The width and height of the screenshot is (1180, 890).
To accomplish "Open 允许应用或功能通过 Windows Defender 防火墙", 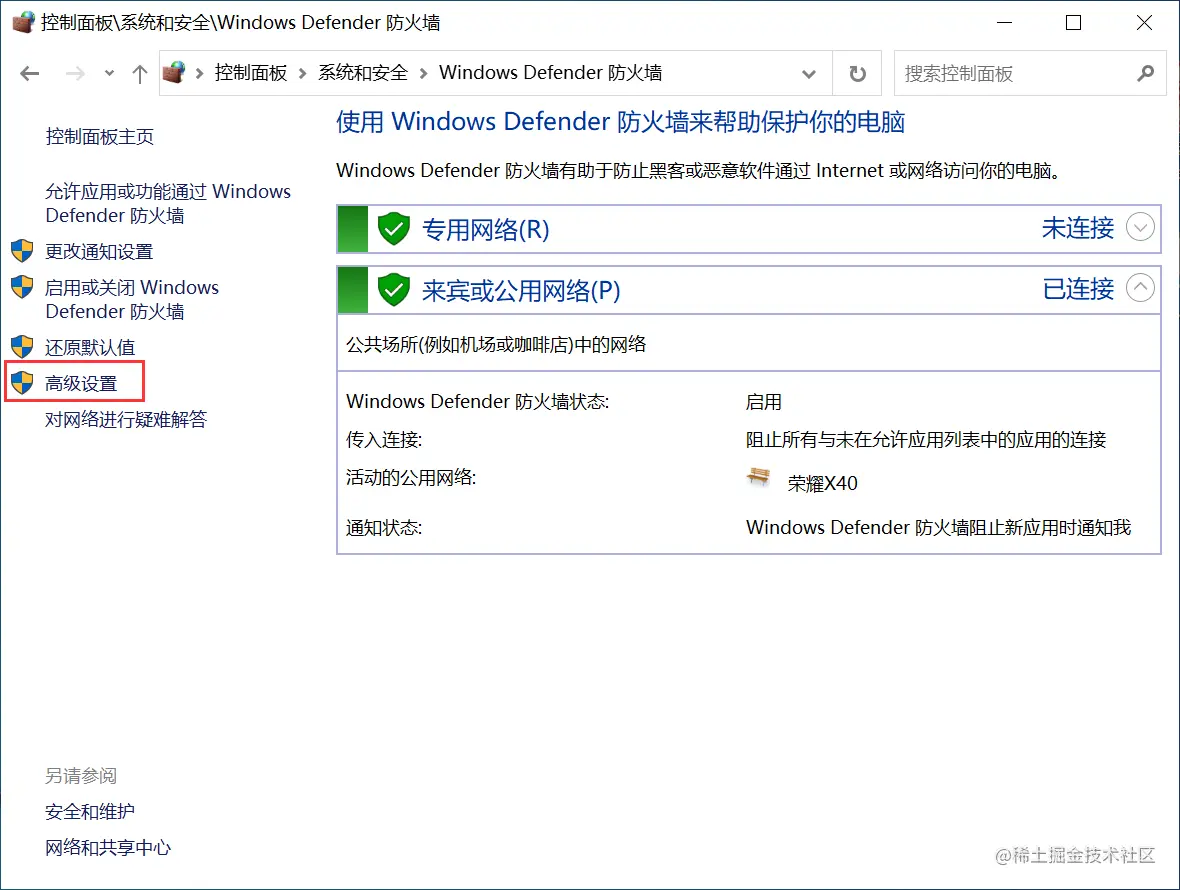I will [168, 204].
